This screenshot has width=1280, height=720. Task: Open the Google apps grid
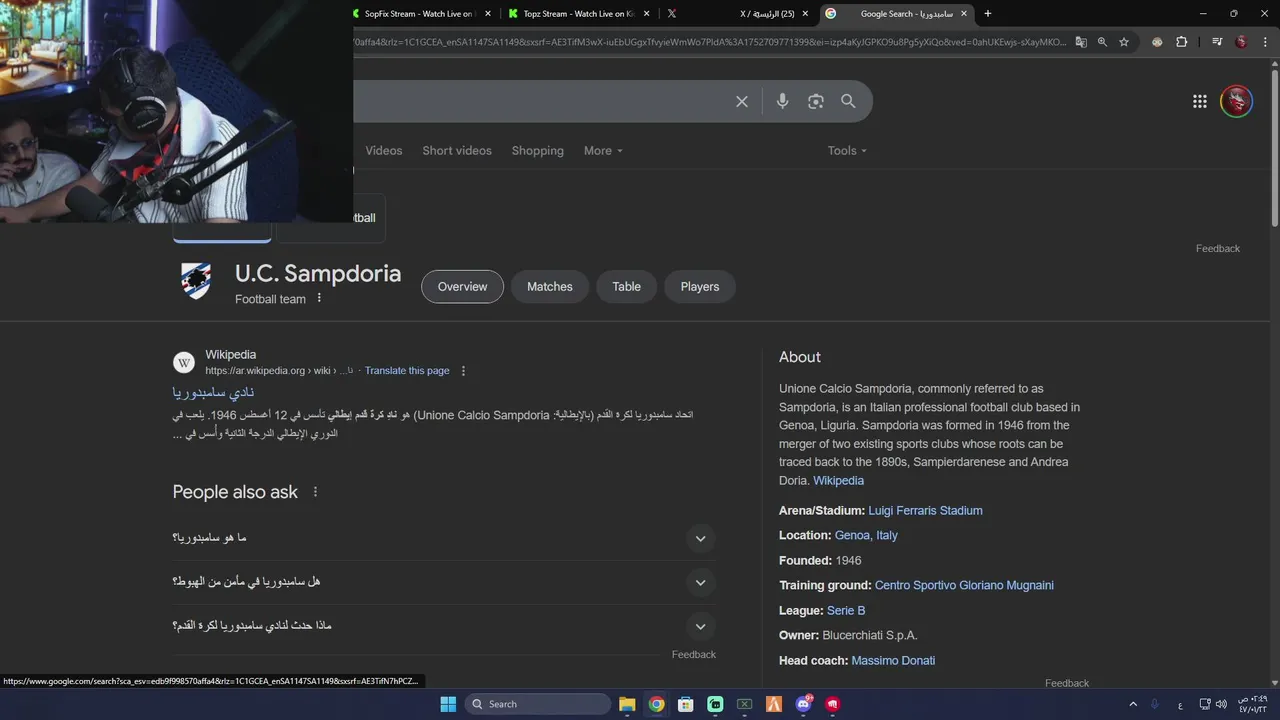1200,101
